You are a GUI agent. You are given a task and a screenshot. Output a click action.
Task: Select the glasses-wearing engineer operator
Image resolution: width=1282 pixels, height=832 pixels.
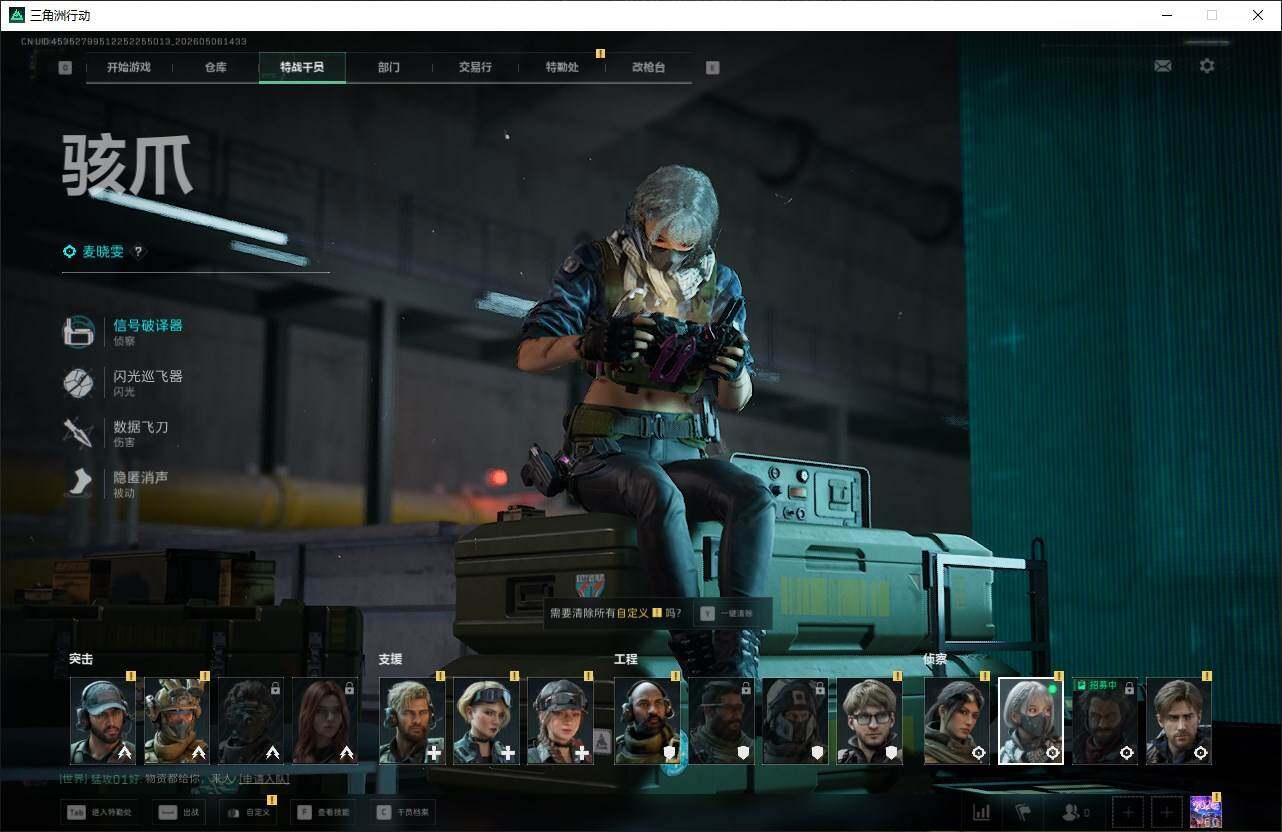coord(869,721)
